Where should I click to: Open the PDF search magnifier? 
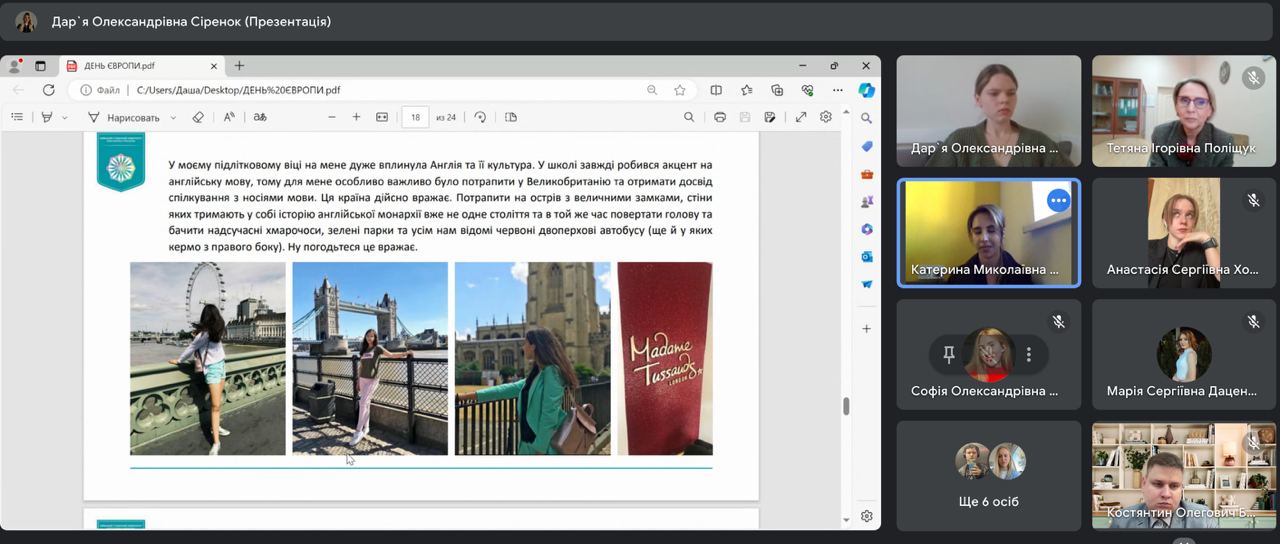click(689, 117)
